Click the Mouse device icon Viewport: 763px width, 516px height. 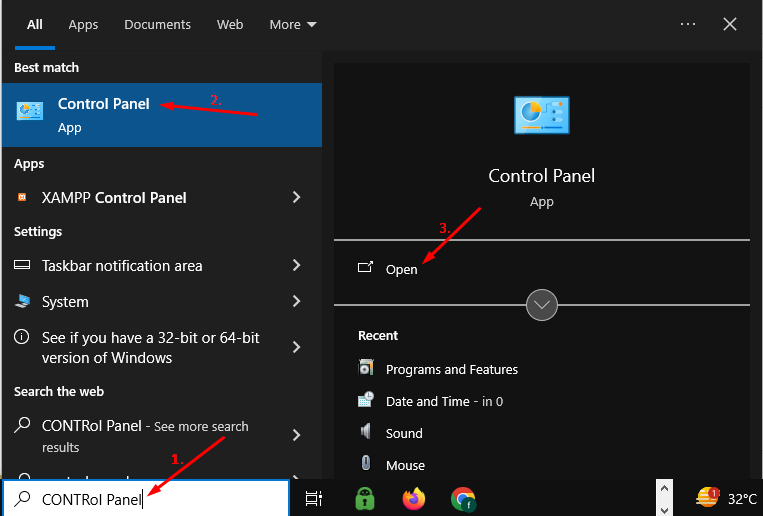(x=366, y=463)
